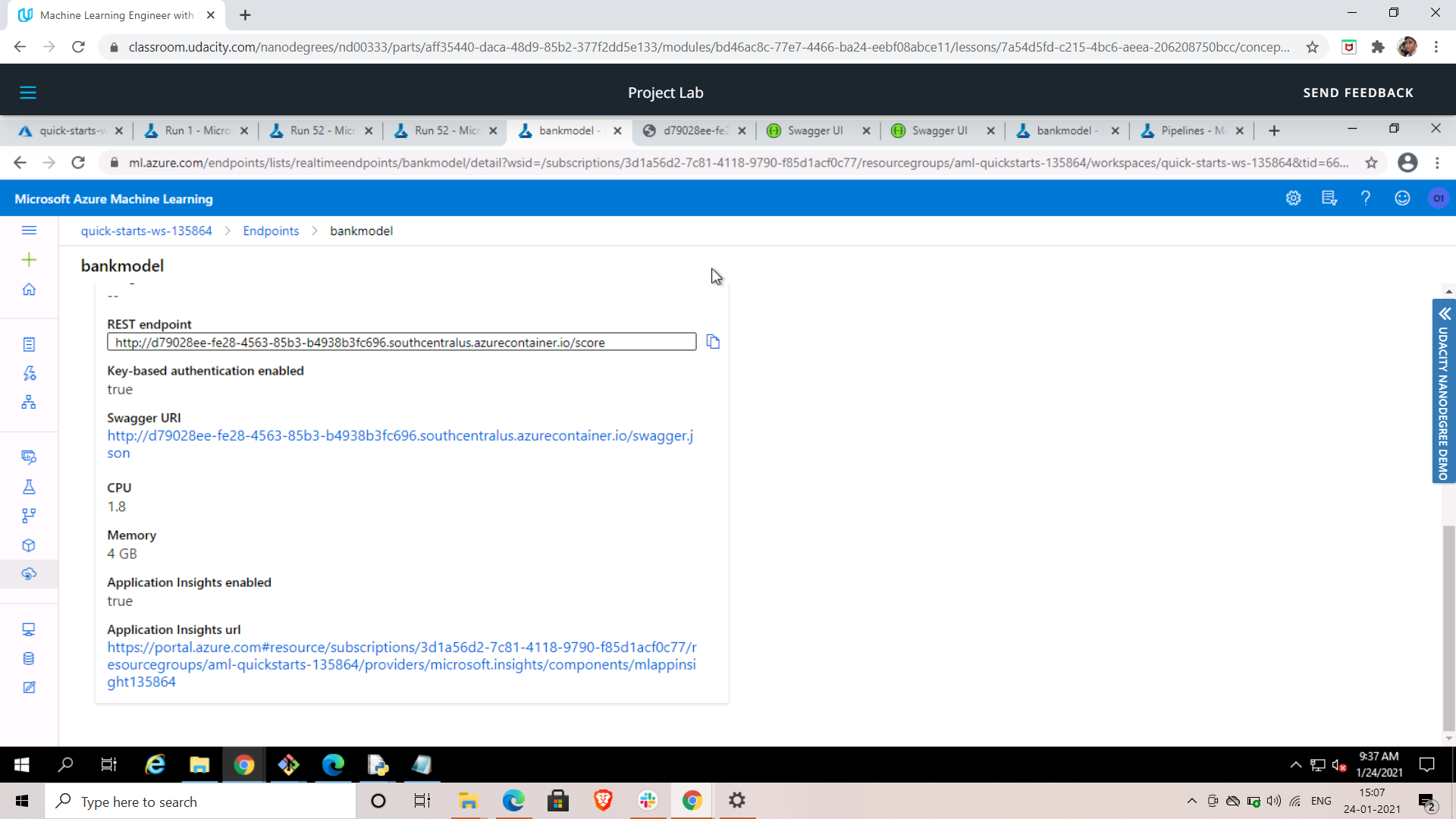Switch to the Swagger UI browser tab
Viewport: 1456px width, 819px height.
815,130
